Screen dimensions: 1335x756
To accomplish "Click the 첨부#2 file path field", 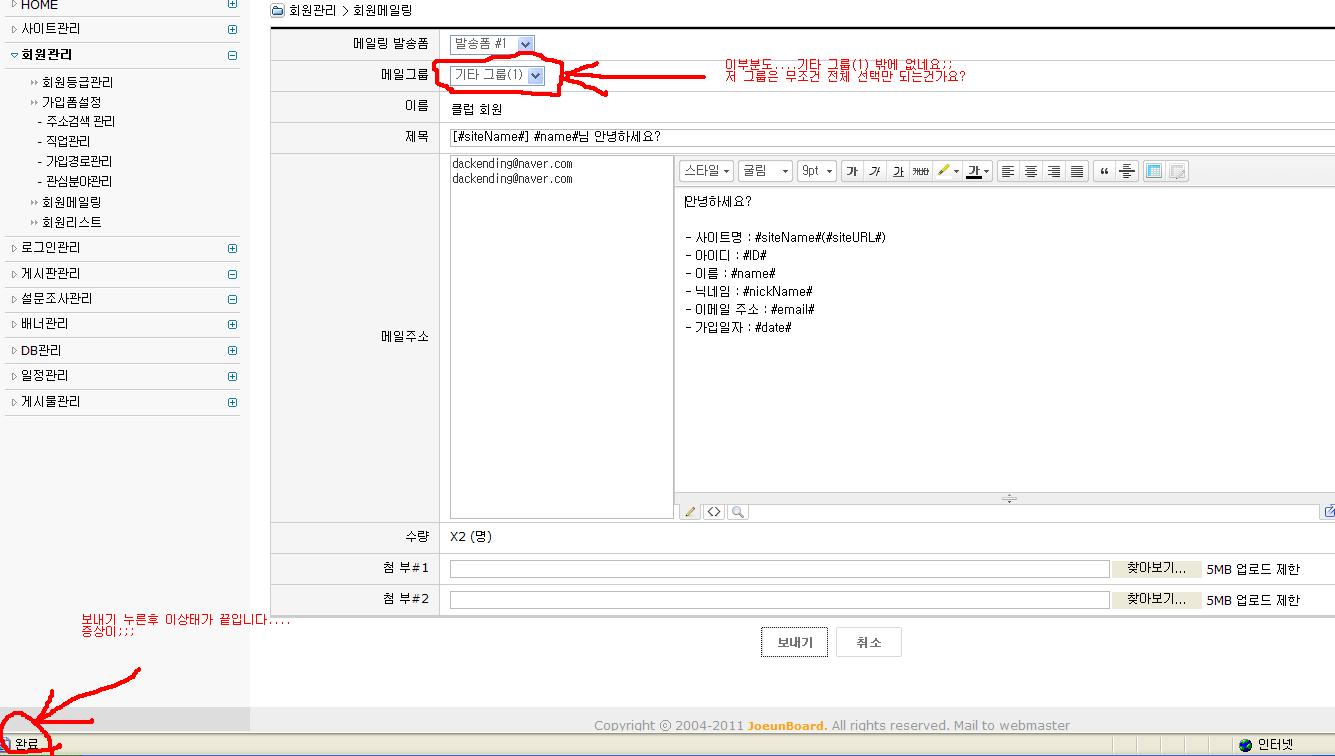I will coord(780,600).
